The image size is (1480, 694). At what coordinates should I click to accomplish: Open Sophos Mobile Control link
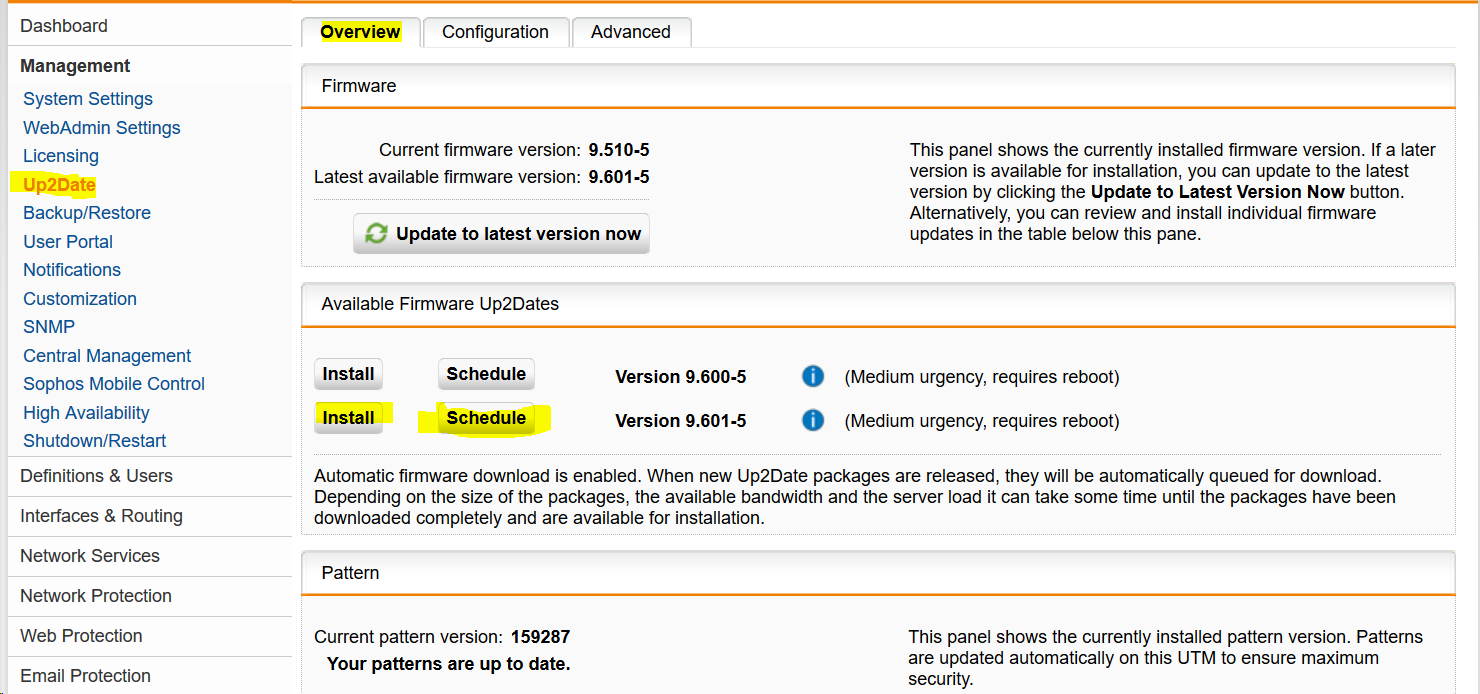click(114, 384)
